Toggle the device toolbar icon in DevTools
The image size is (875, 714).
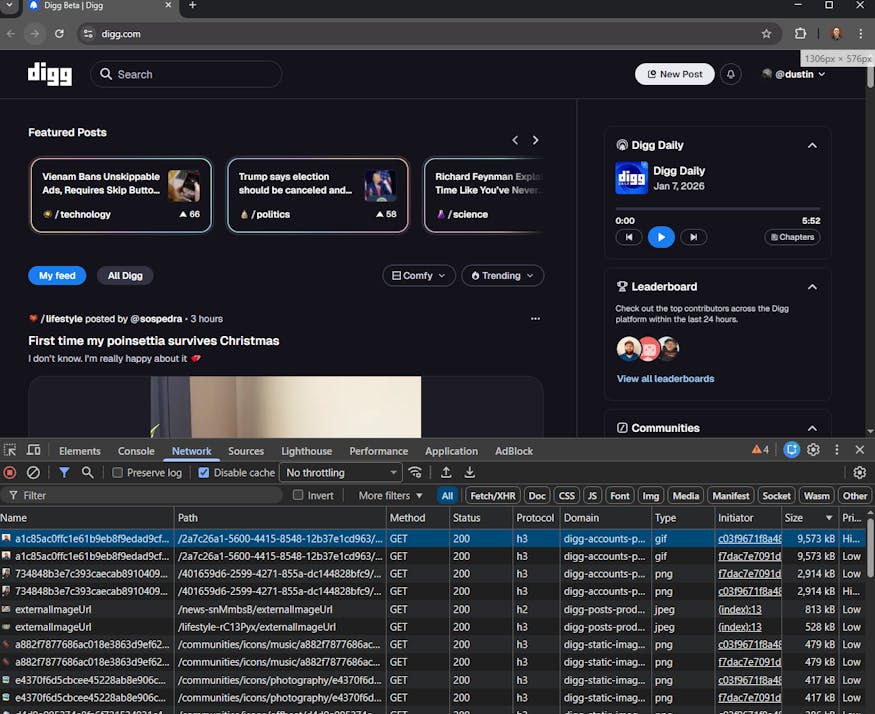click(33, 451)
